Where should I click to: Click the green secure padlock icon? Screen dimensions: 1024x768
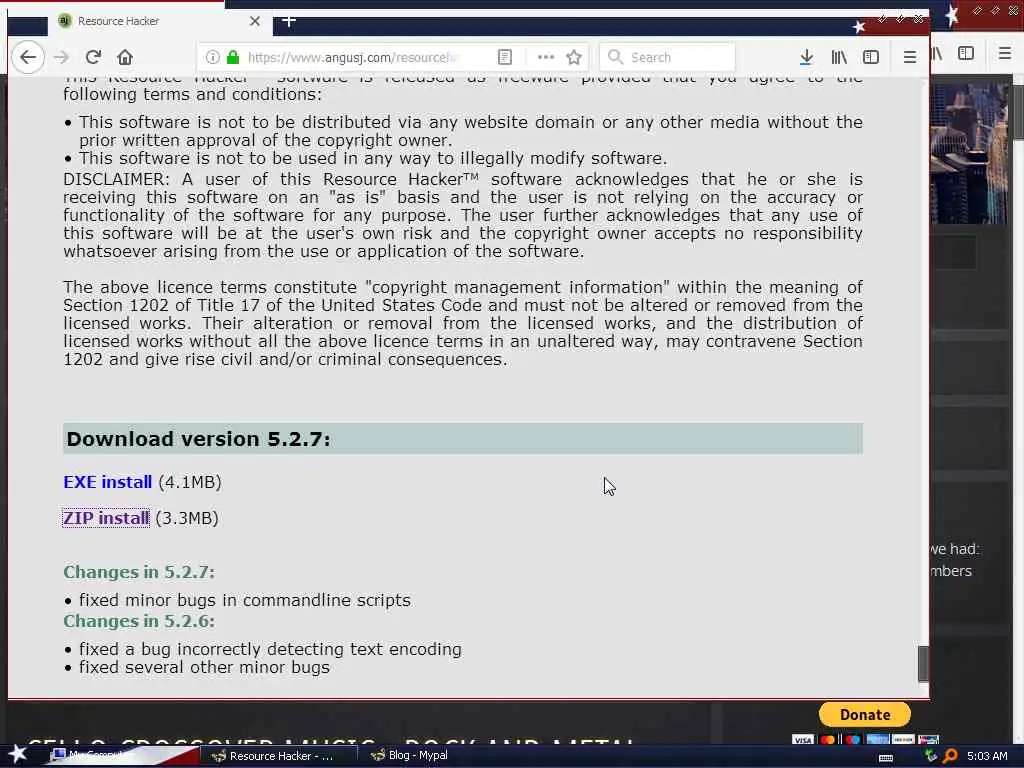pos(233,57)
